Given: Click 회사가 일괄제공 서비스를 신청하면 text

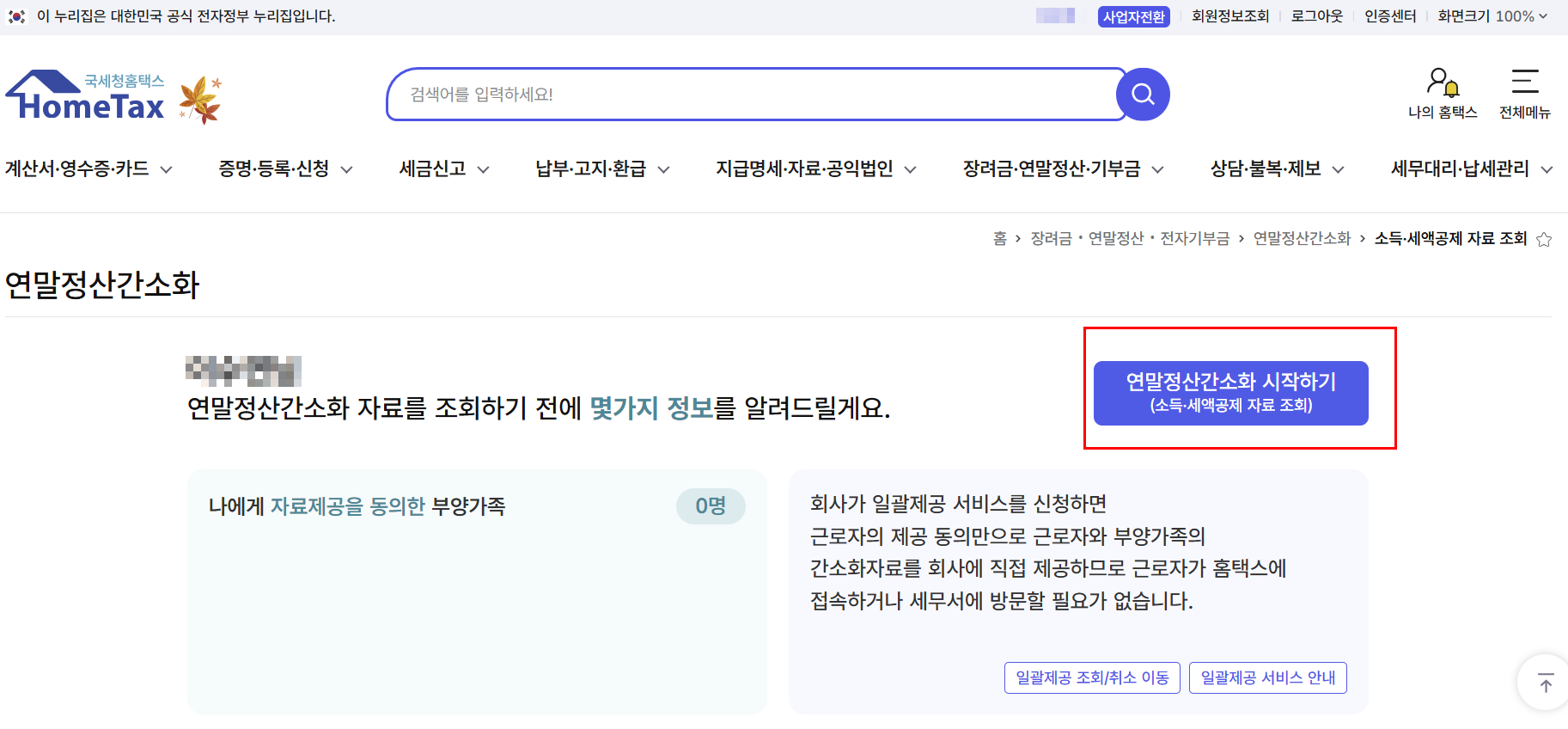Looking at the screenshot, I should click(x=958, y=504).
